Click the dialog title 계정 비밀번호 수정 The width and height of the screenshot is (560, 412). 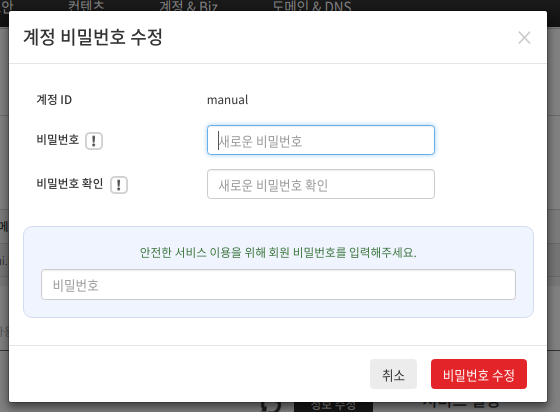pos(93,37)
